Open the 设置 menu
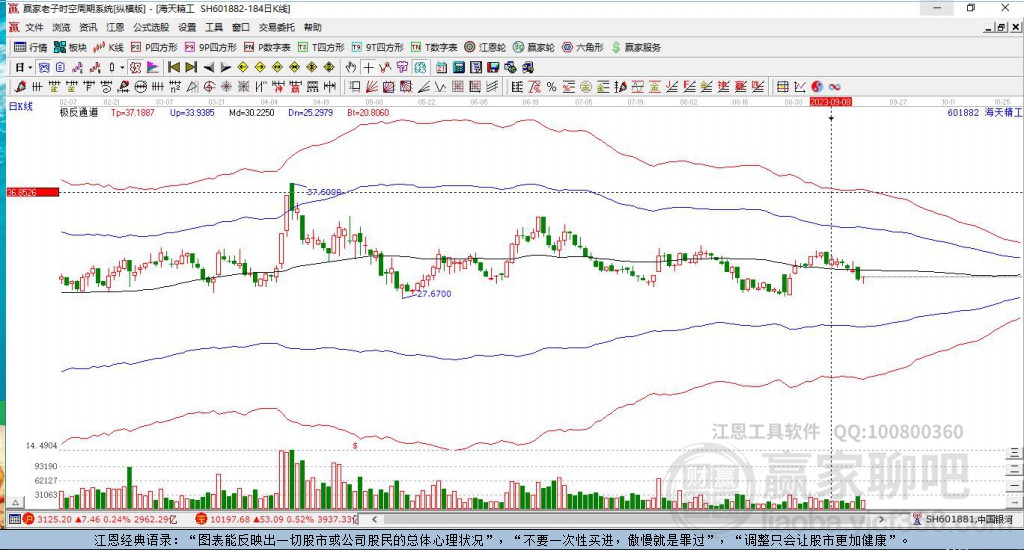1024x550 pixels. pyautogui.click(x=187, y=27)
